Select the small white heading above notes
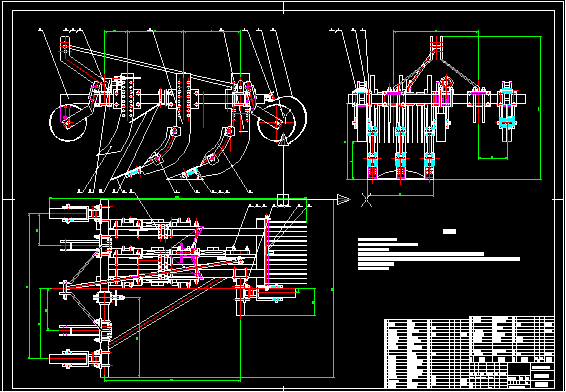Screen dimensions: 566x392 449,231
